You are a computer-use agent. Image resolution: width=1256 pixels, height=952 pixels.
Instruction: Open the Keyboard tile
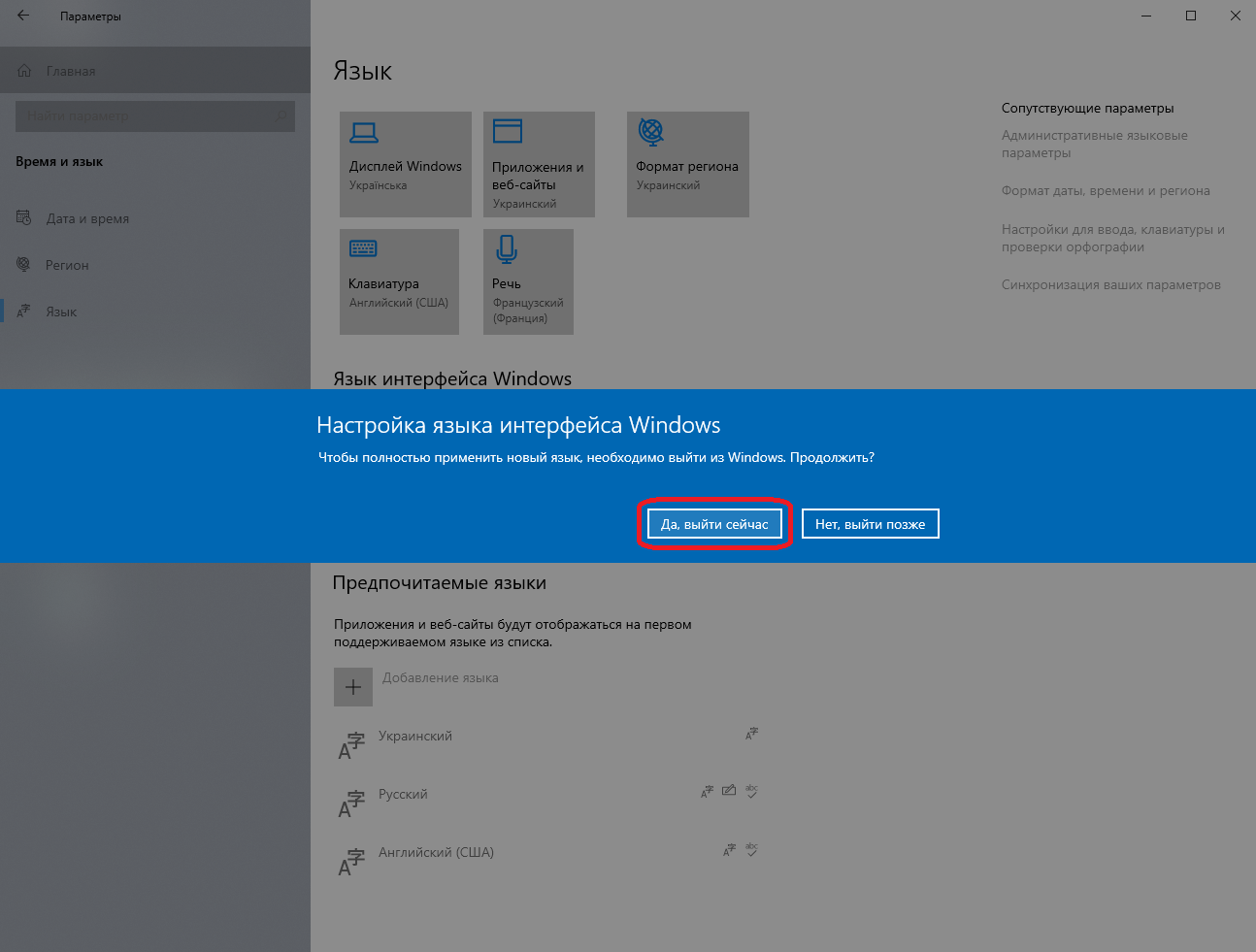[x=398, y=281]
